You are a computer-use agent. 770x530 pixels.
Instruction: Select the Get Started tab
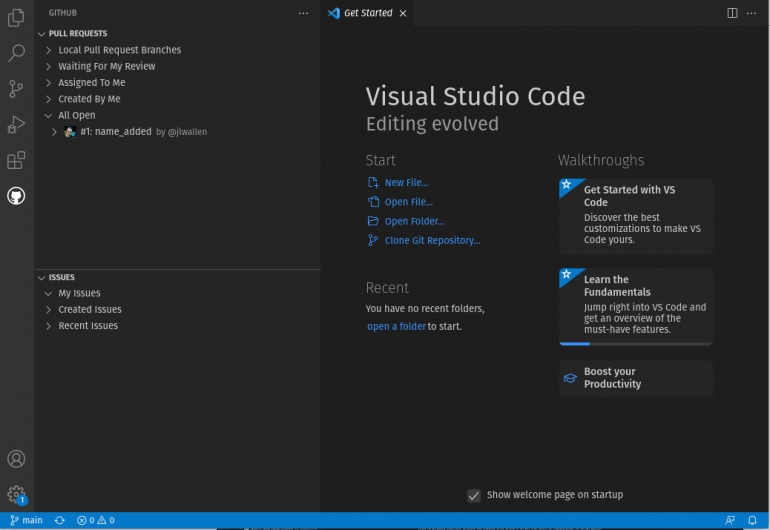tap(367, 13)
